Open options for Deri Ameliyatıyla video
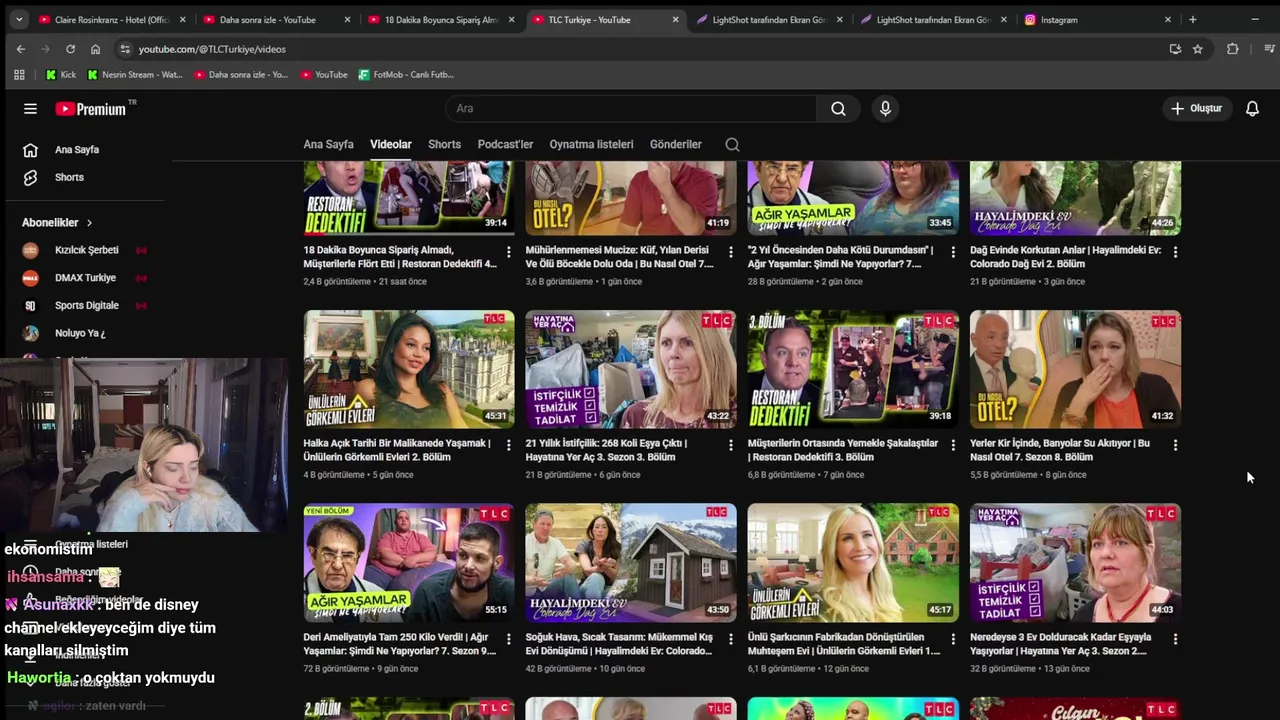 508,638
